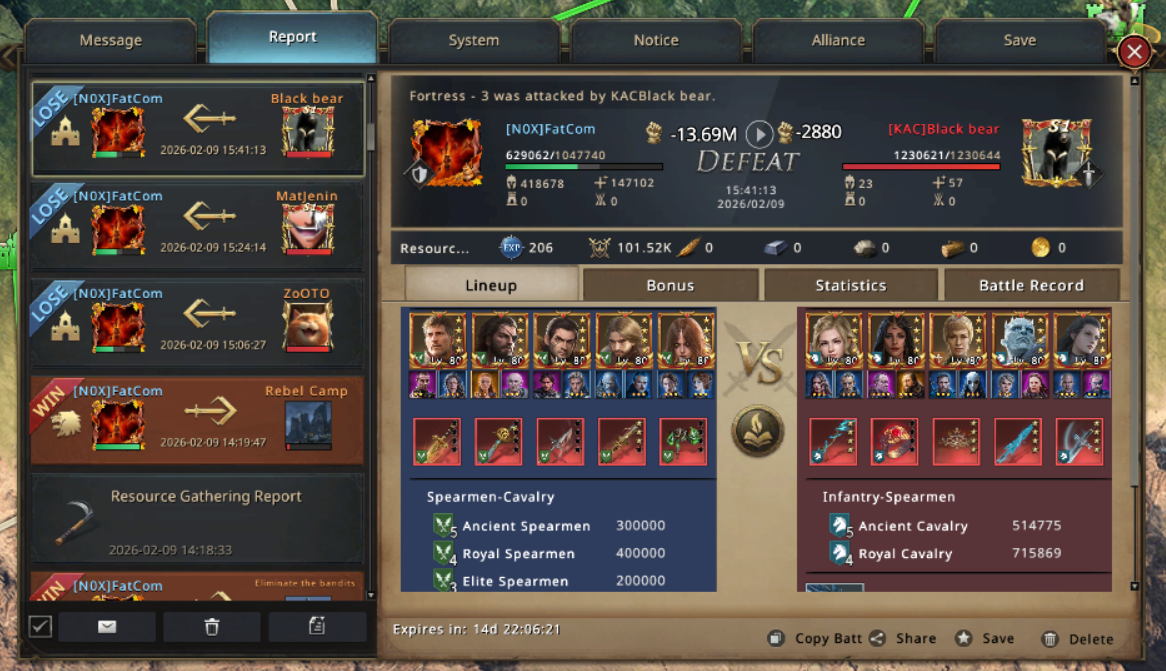Image resolution: width=1166 pixels, height=671 pixels.
Task: Click the envelope mark-as-read icon
Action: (x=107, y=627)
